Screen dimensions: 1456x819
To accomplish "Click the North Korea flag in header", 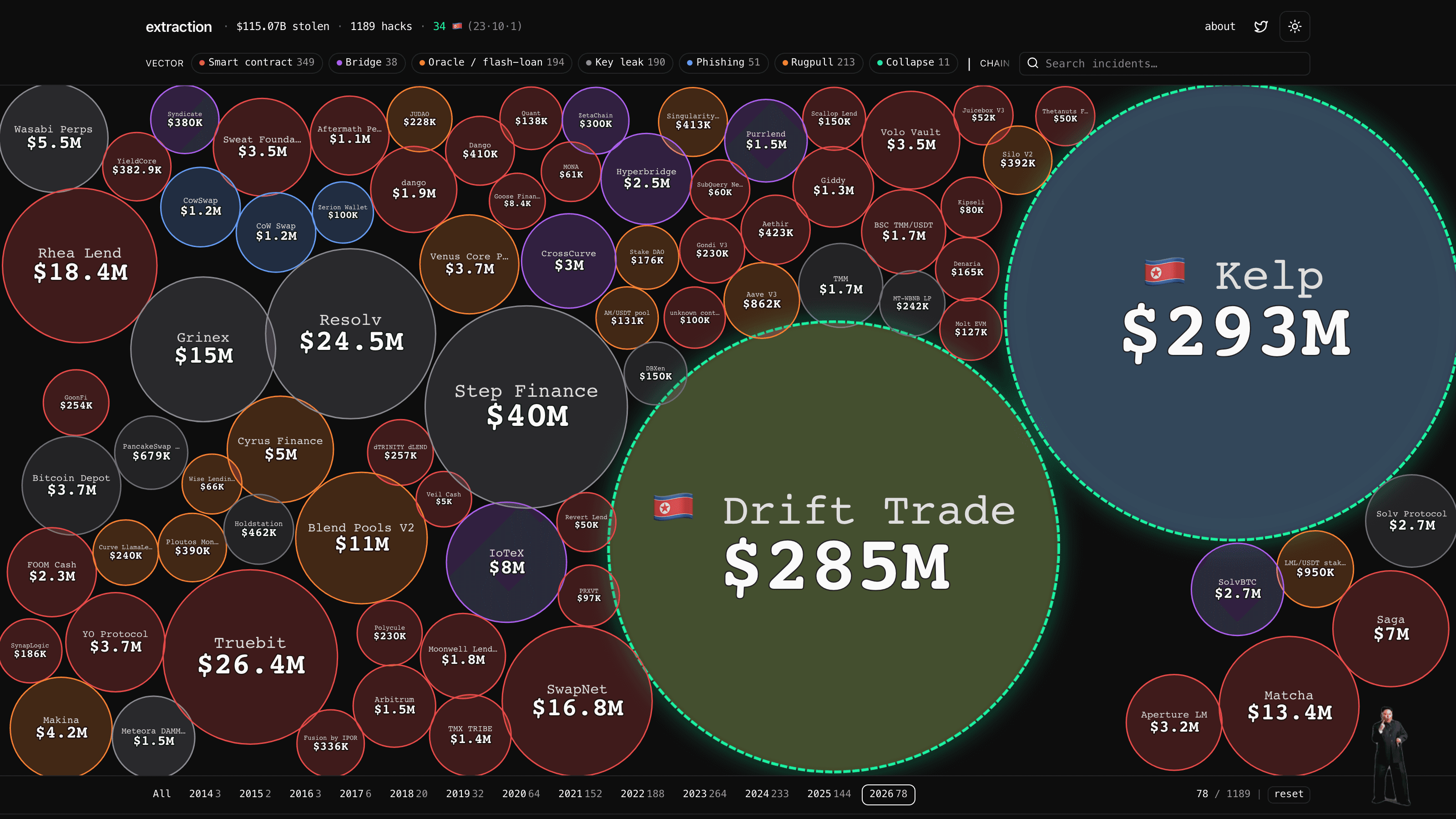I will [457, 26].
